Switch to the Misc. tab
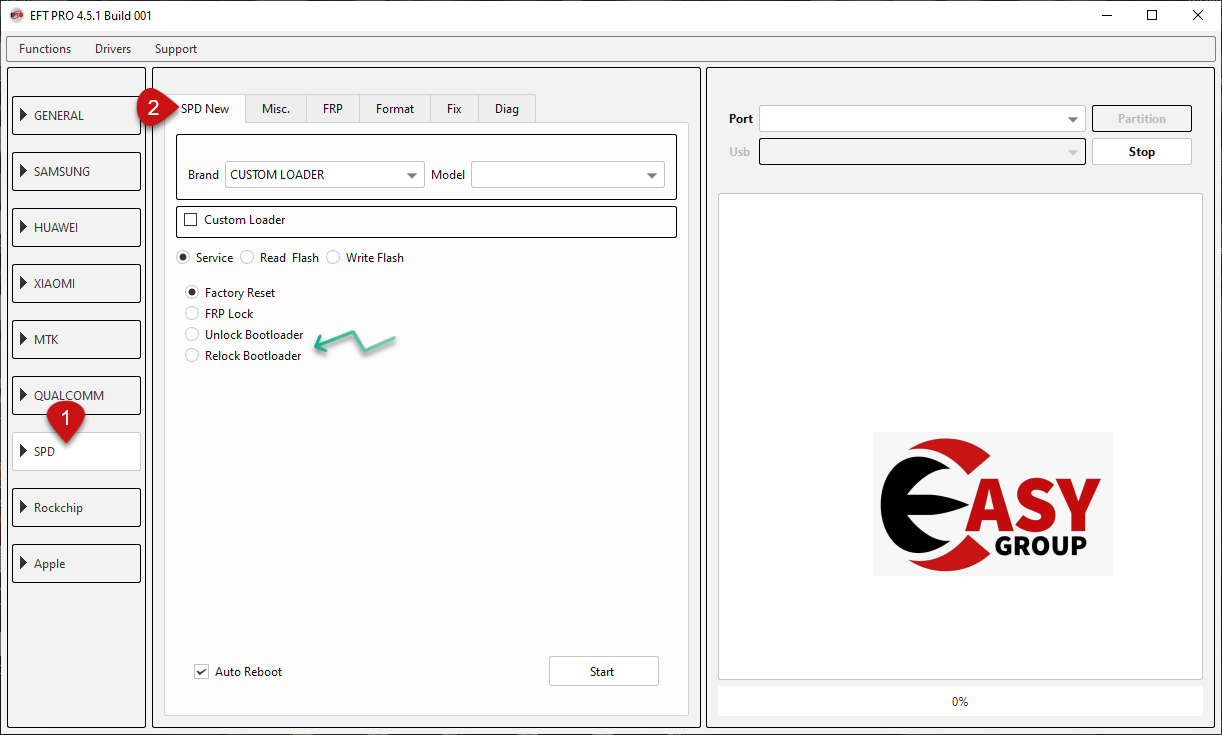 tap(276, 109)
